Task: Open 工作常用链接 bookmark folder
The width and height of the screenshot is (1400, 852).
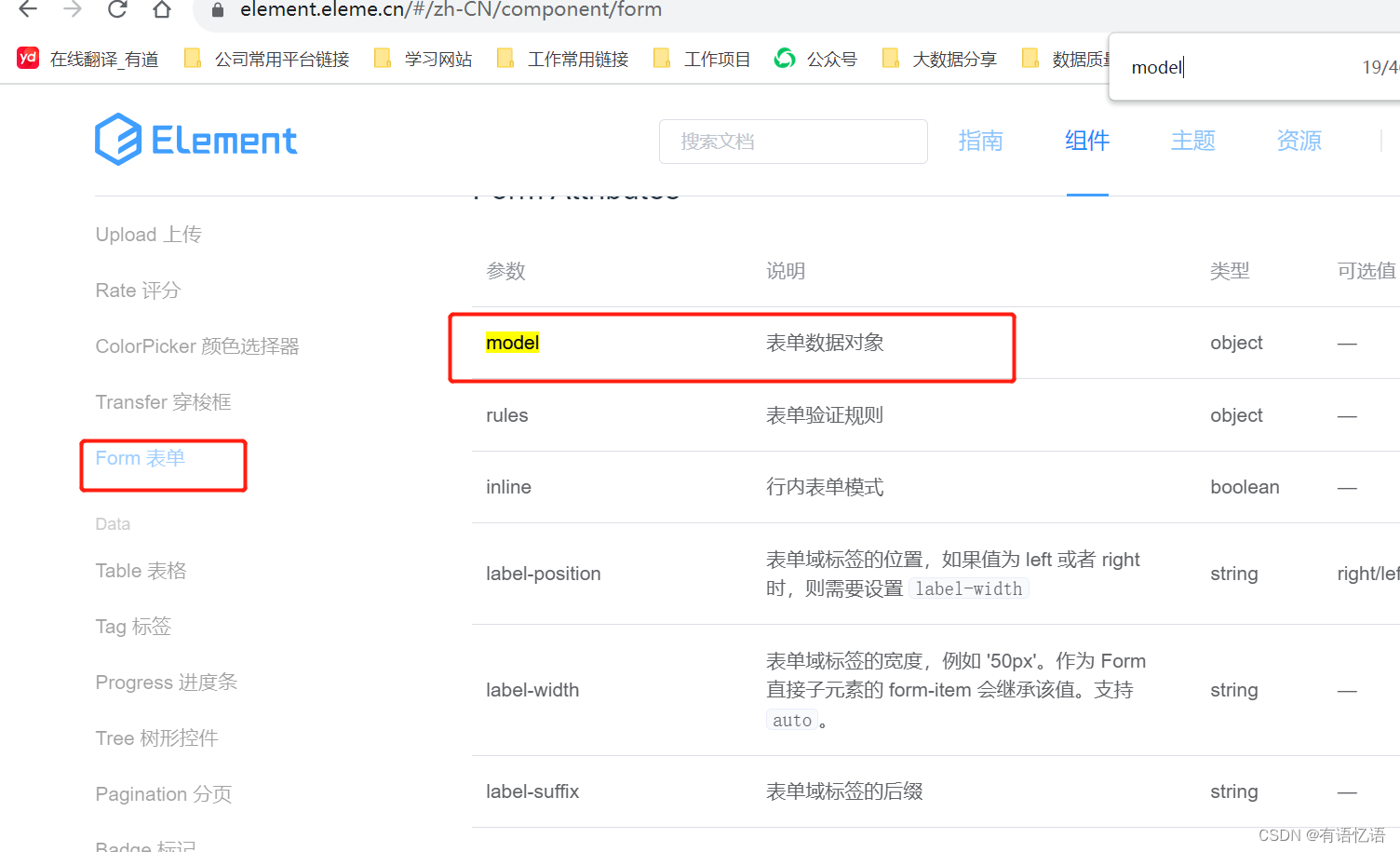Action: (562, 59)
